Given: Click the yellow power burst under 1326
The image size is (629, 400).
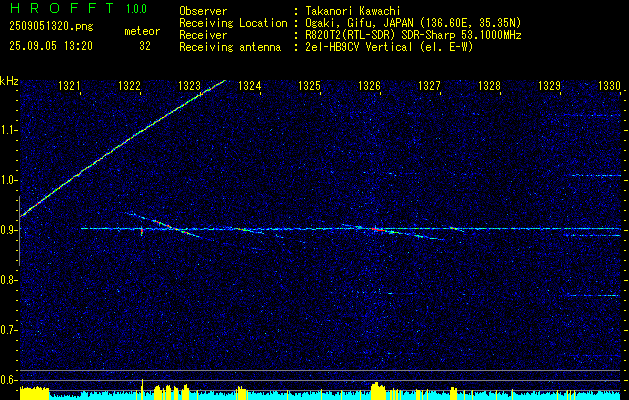Looking at the screenshot, I should [x=378, y=391].
